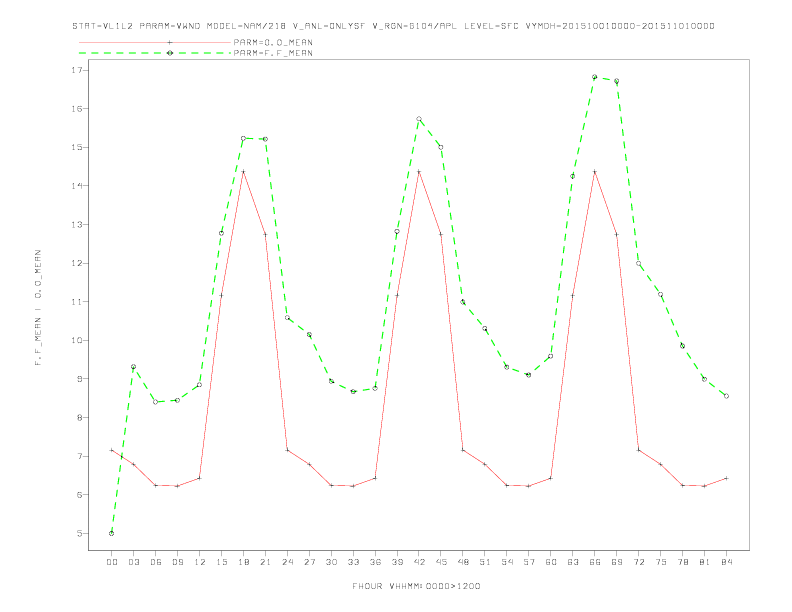Click the y-axis tick label 8
The height and width of the screenshot is (612, 792).
(79, 418)
